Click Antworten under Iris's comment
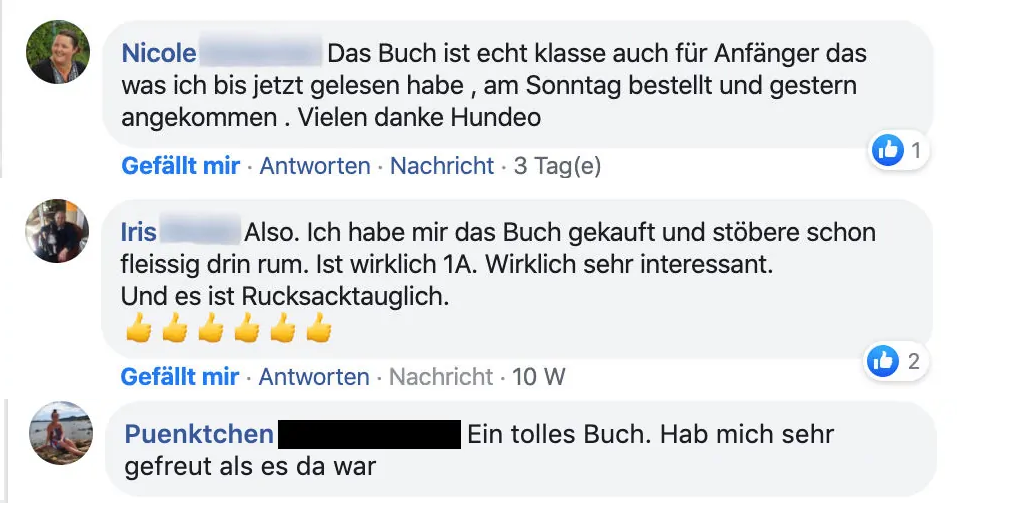This screenshot has width=1010, height=512. pos(314,377)
